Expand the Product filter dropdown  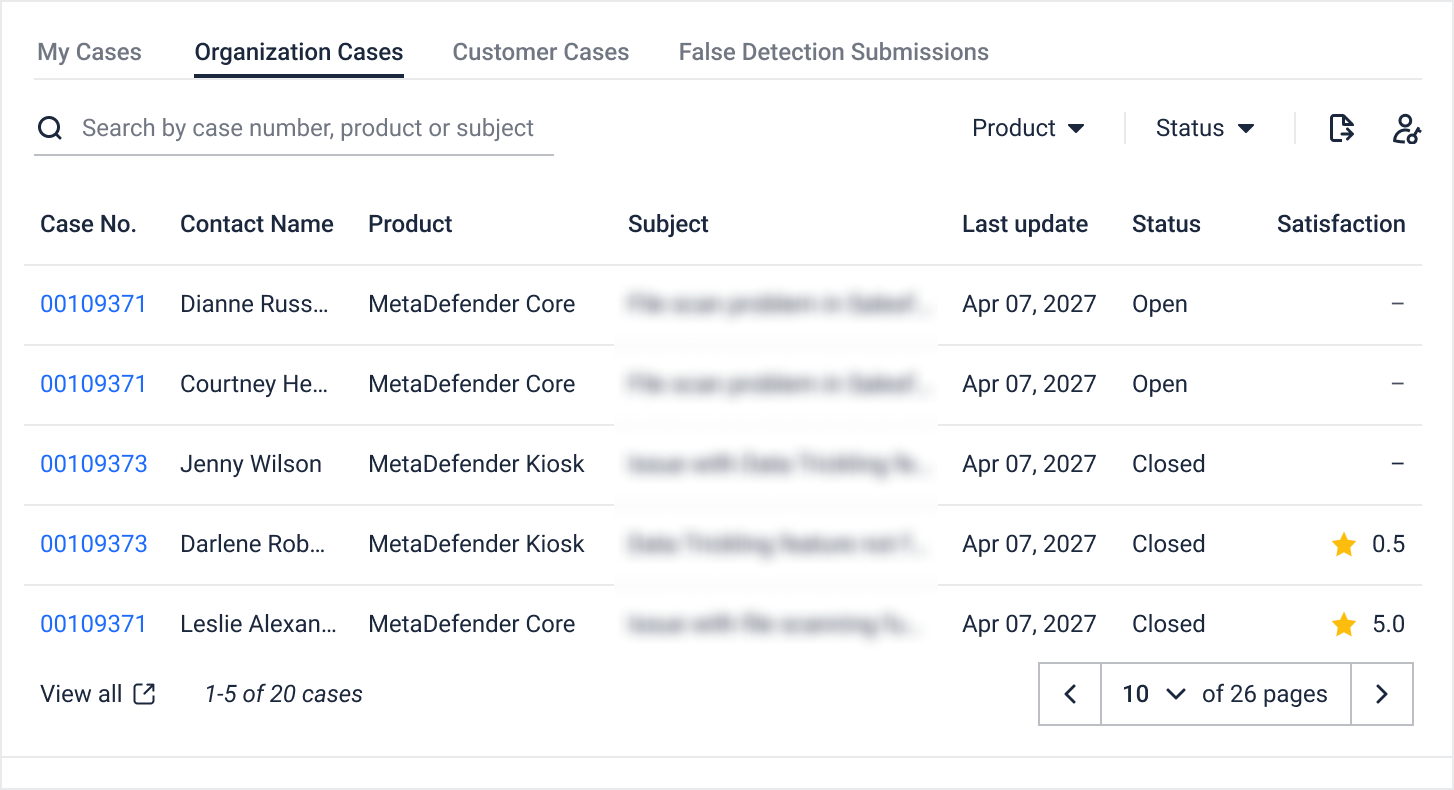(1028, 128)
